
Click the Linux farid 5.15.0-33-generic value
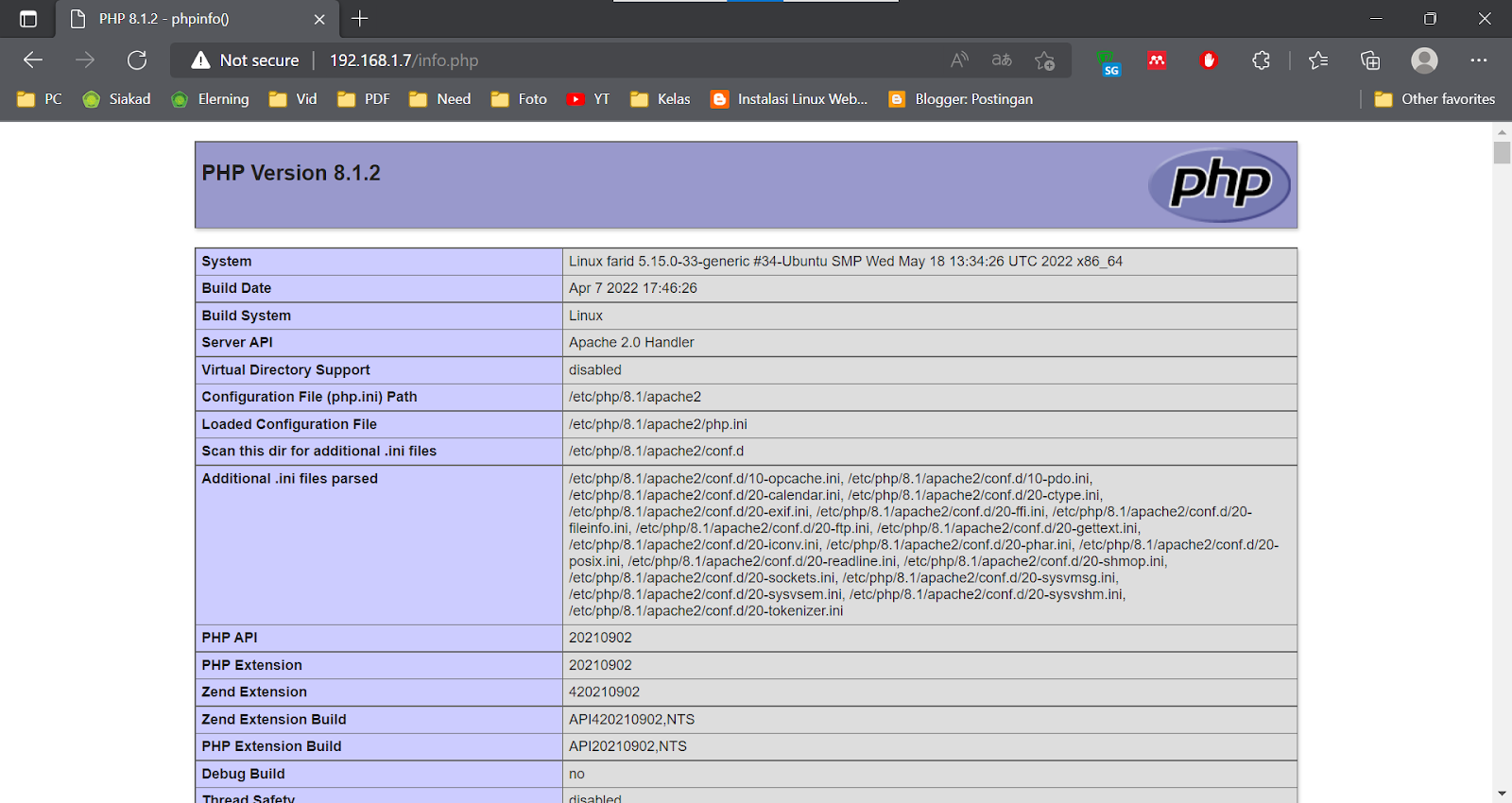[846, 262]
